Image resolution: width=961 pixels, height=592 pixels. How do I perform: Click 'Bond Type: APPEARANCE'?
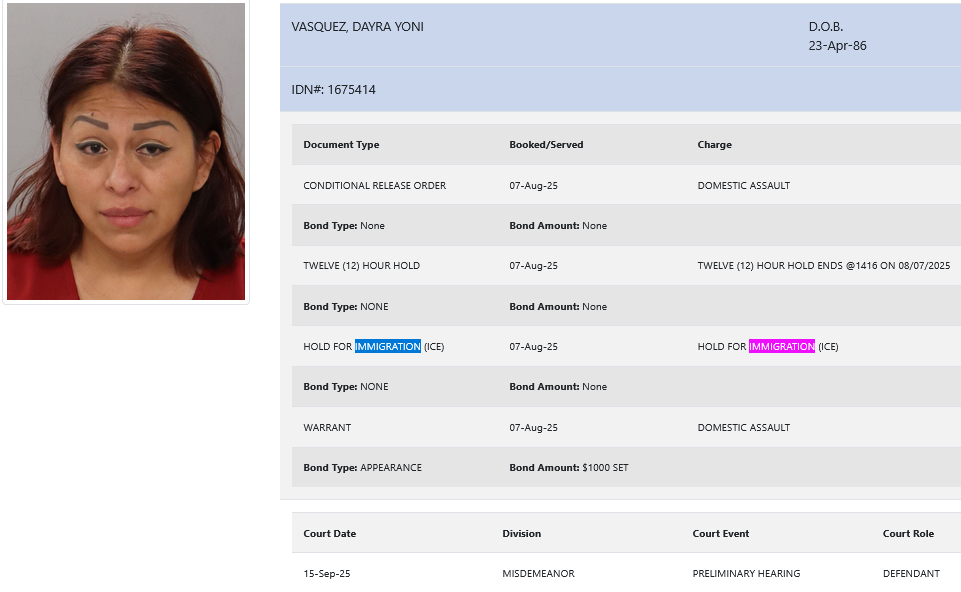pos(362,468)
